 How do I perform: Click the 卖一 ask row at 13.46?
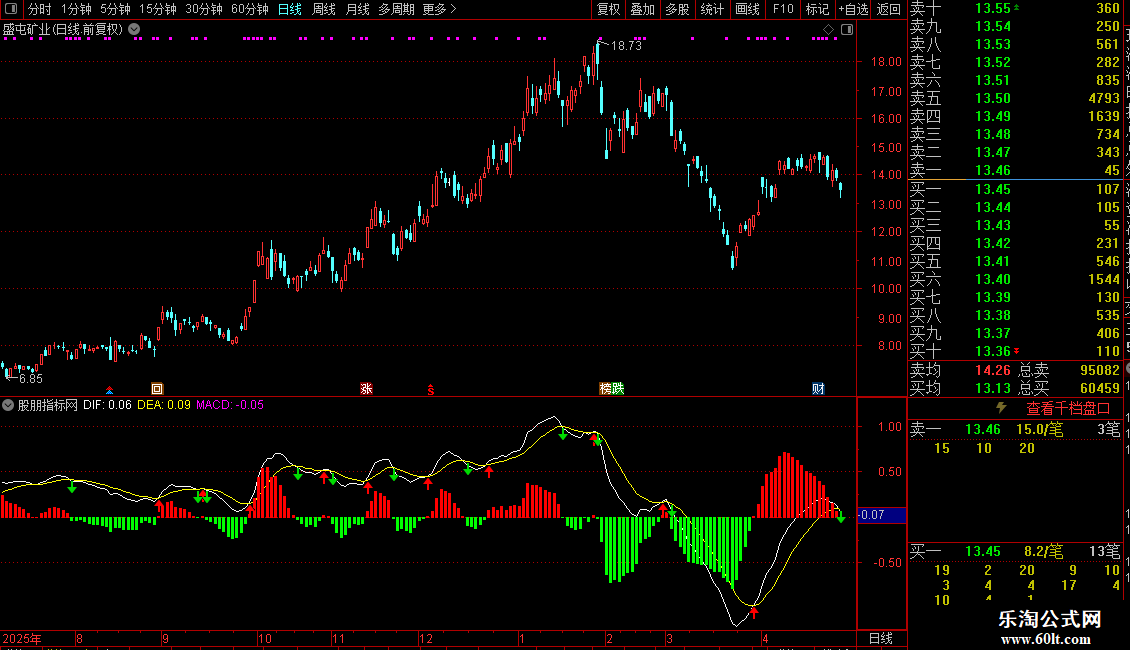(1015, 170)
